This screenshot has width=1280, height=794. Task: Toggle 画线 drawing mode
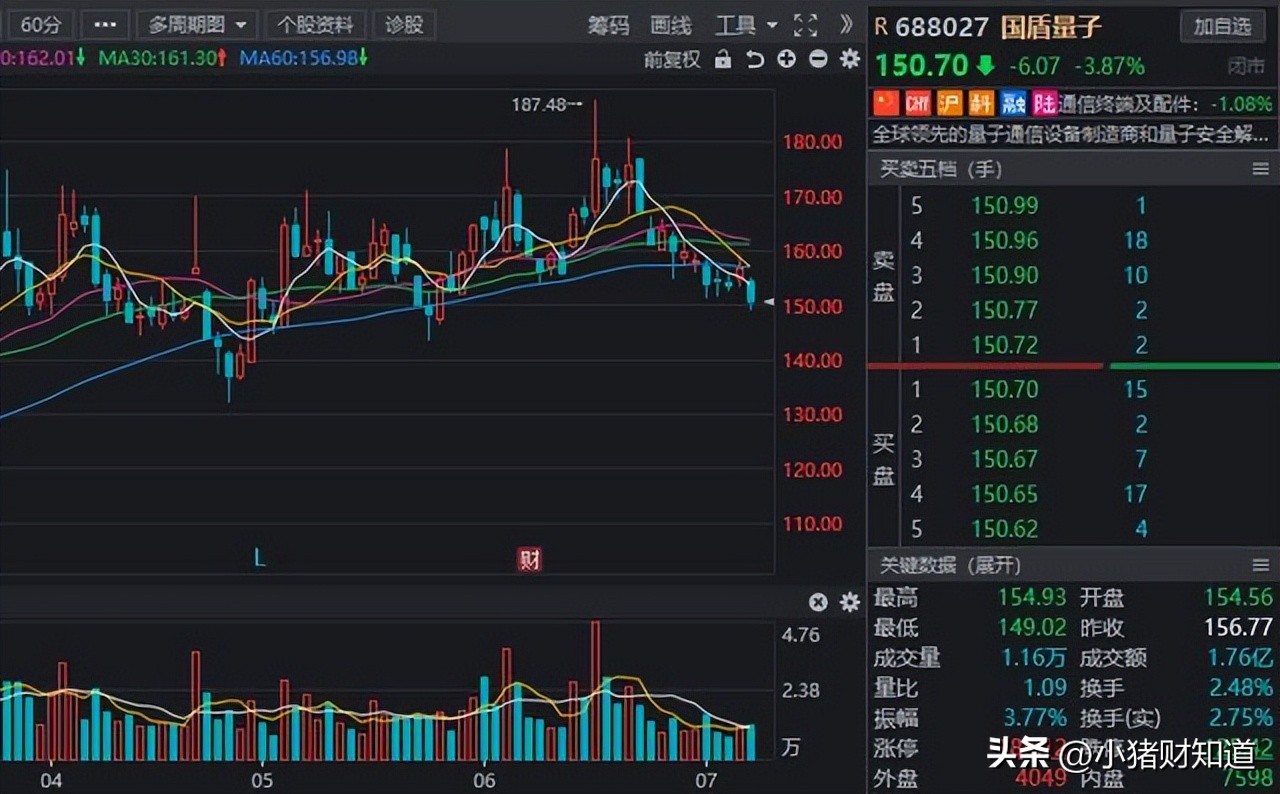click(x=671, y=25)
